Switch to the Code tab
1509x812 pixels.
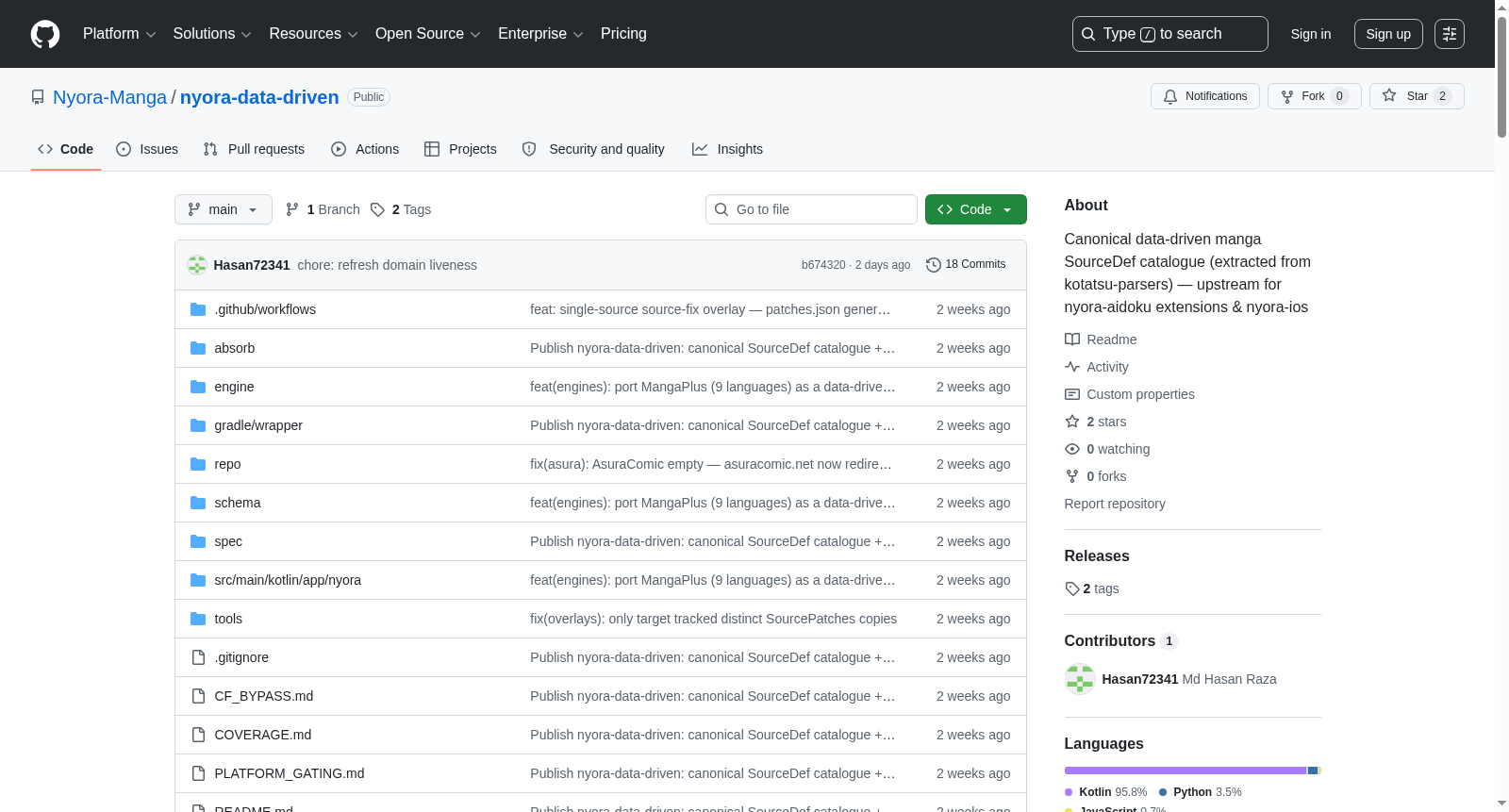66,149
